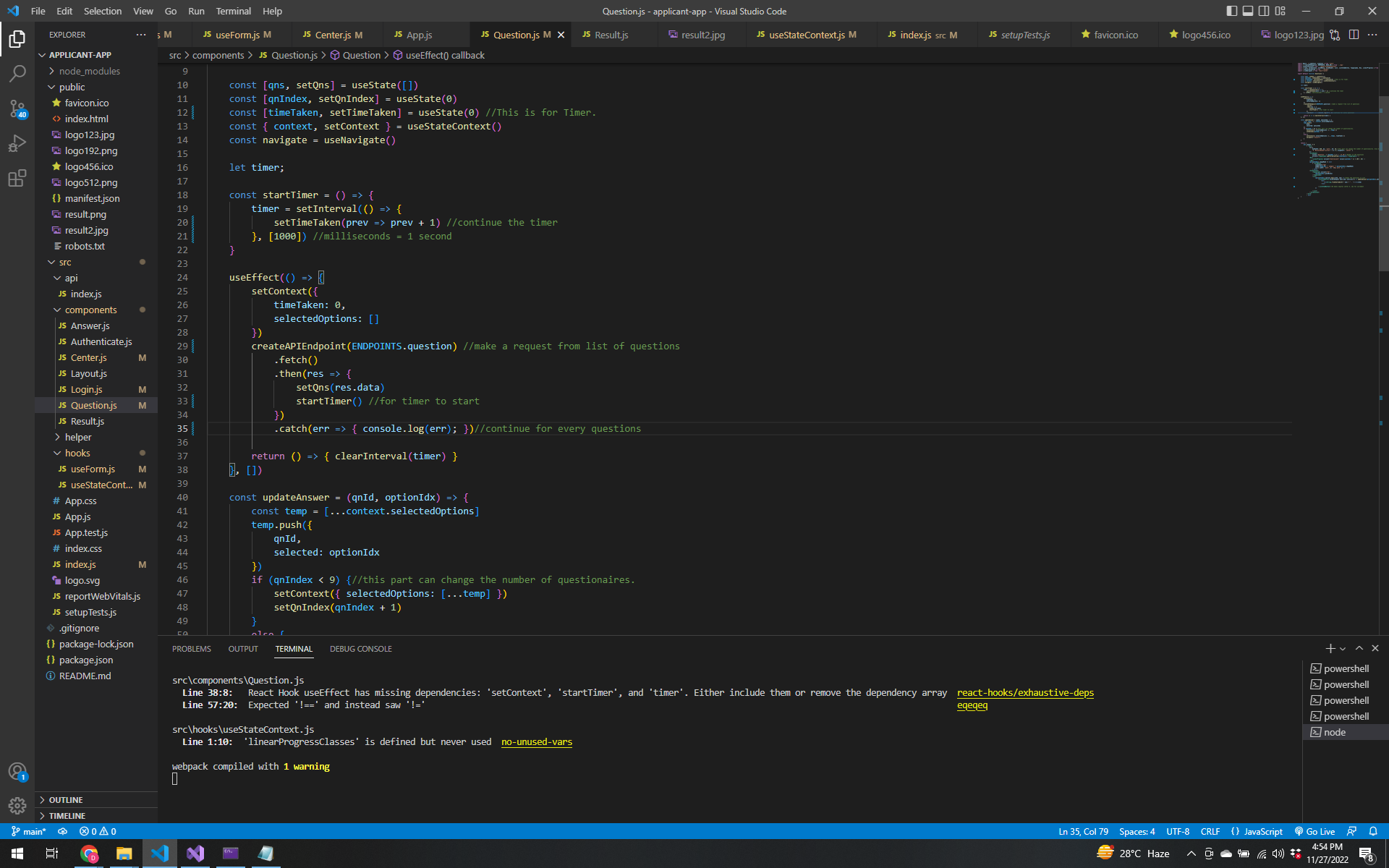
Task: Open the Source Control view
Action: click(17, 109)
